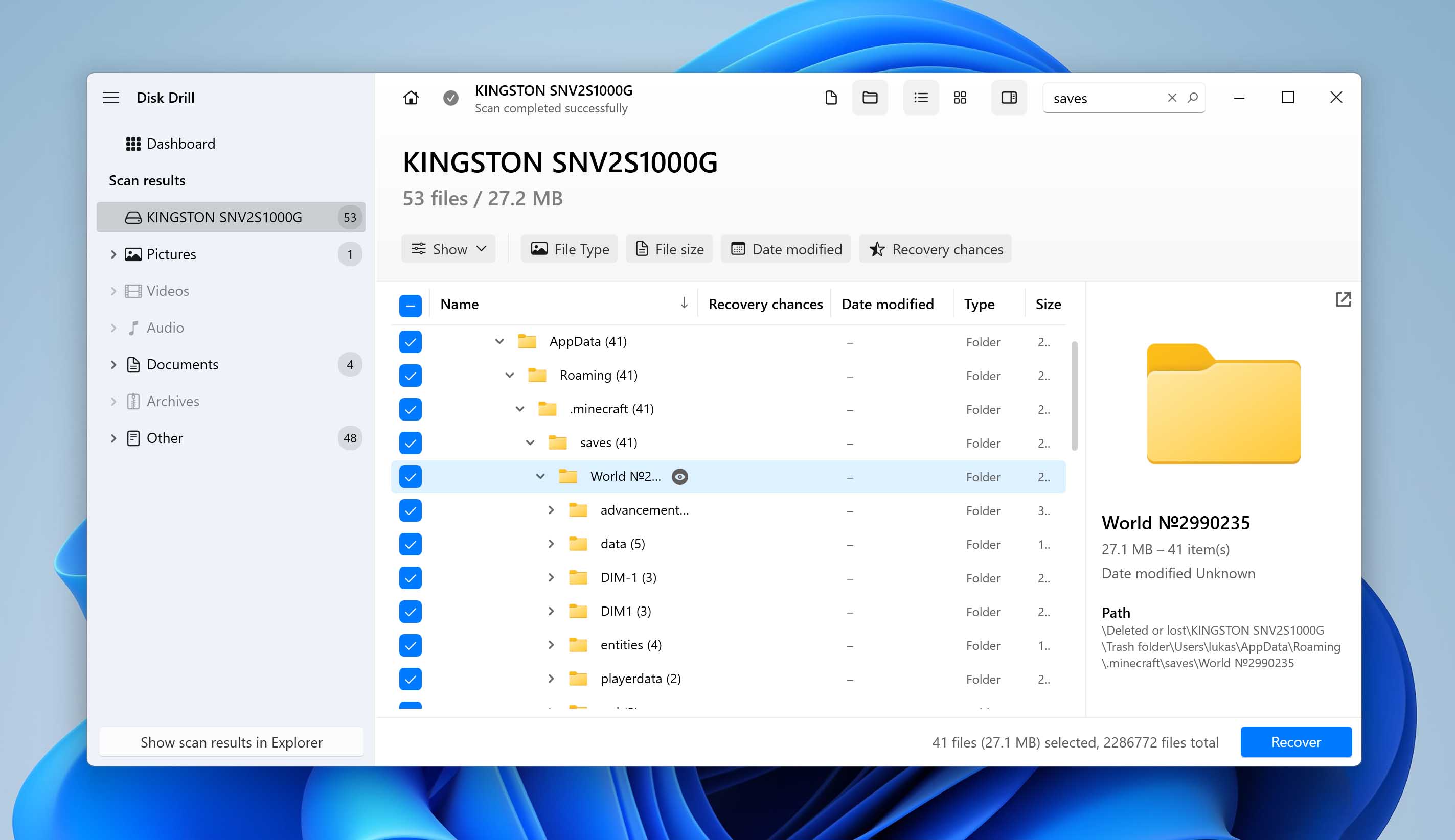This screenshot has width=1455, height=840.
Task: Preview World folder with eye icon
Action: click(679, 477)
